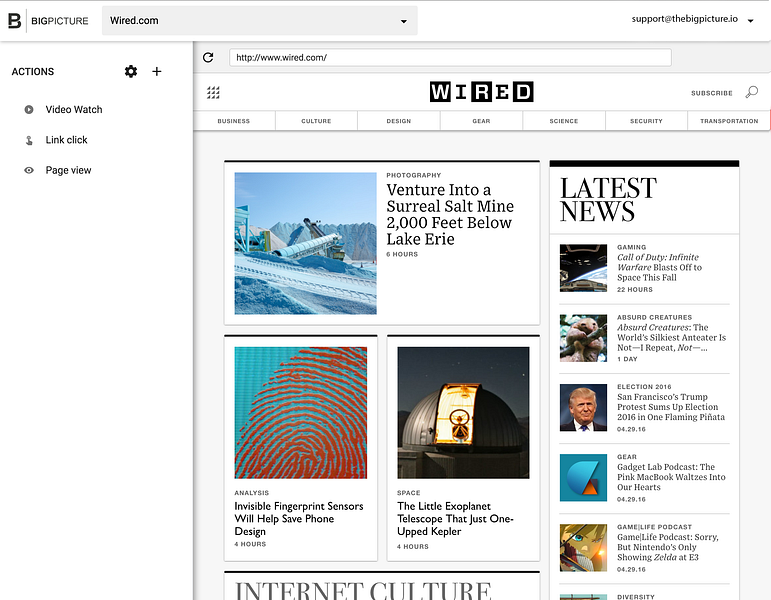The width and height of the screenshot is (771, 600).
Task: Select the Link click action
Action: [66, 140]
